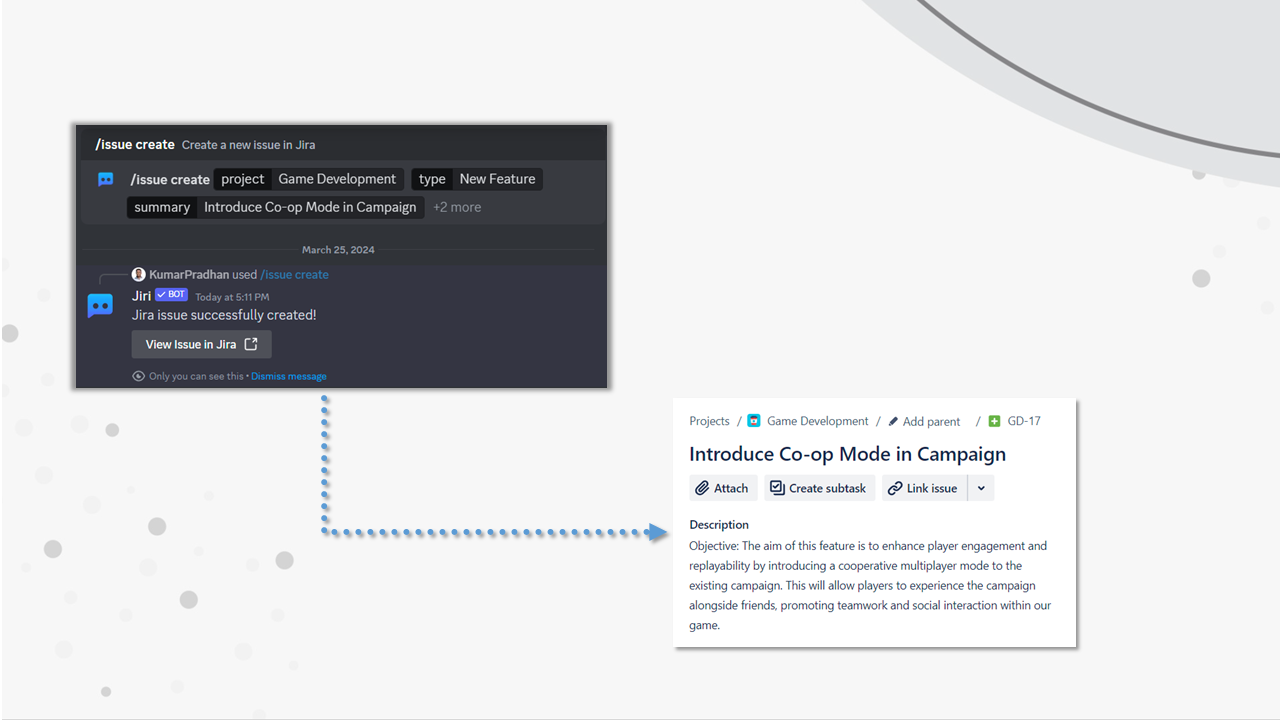Click the BOT verified badge next to Jiri

pos(171,295)
